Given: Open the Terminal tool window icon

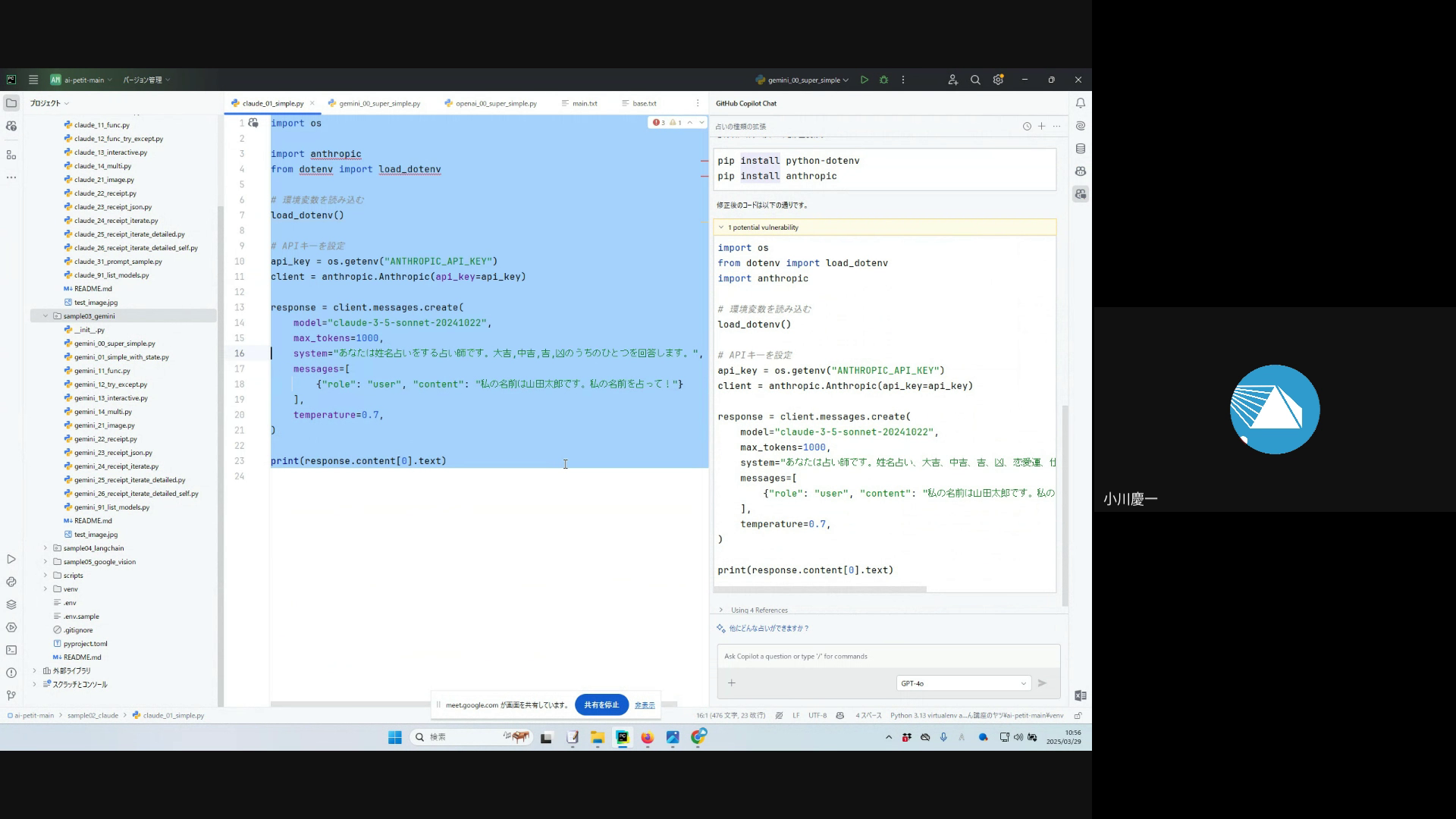Looking at the screenshot, I should [11, 650].
